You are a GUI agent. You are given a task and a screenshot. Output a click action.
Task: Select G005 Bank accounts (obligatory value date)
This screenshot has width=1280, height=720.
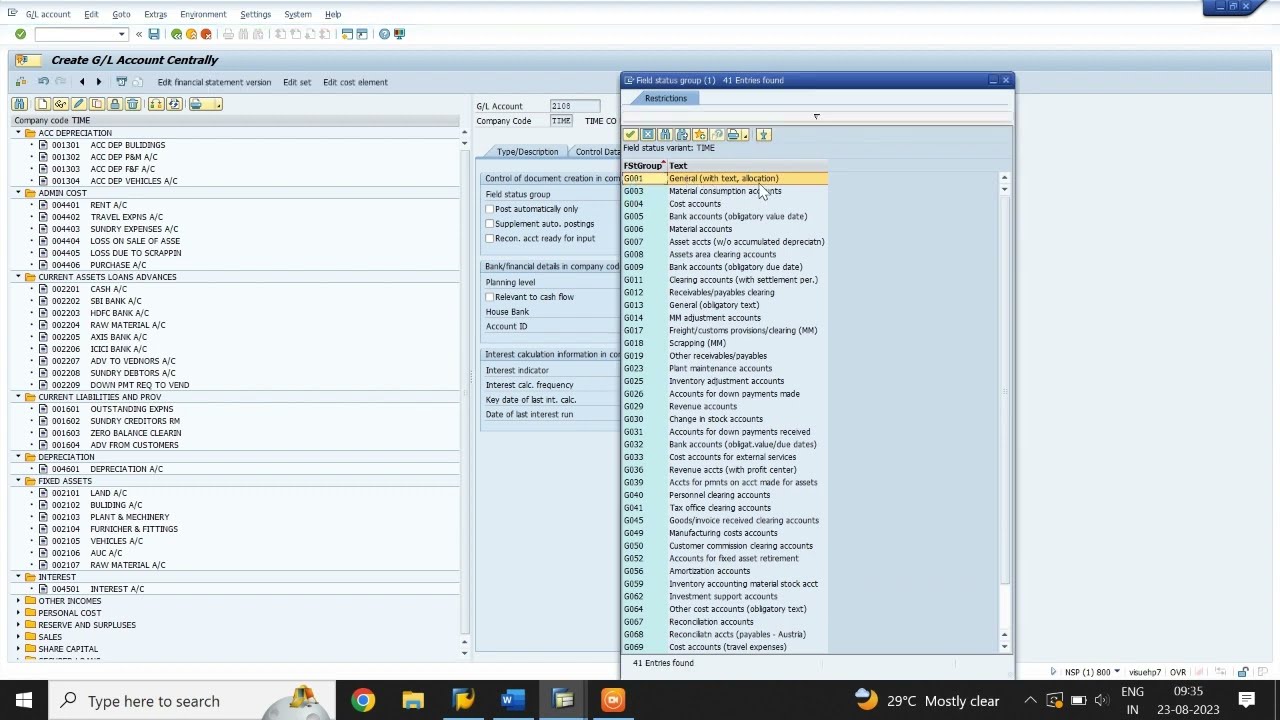click(x=725, y=216)
